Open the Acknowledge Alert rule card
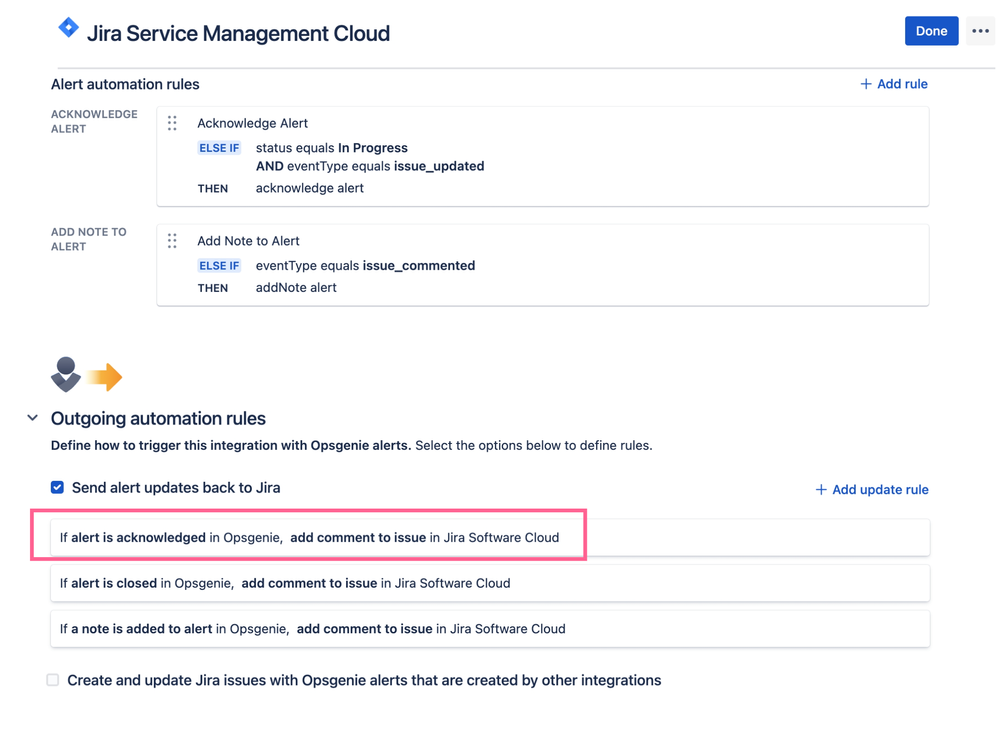The image size is (999, 739). 543,156
